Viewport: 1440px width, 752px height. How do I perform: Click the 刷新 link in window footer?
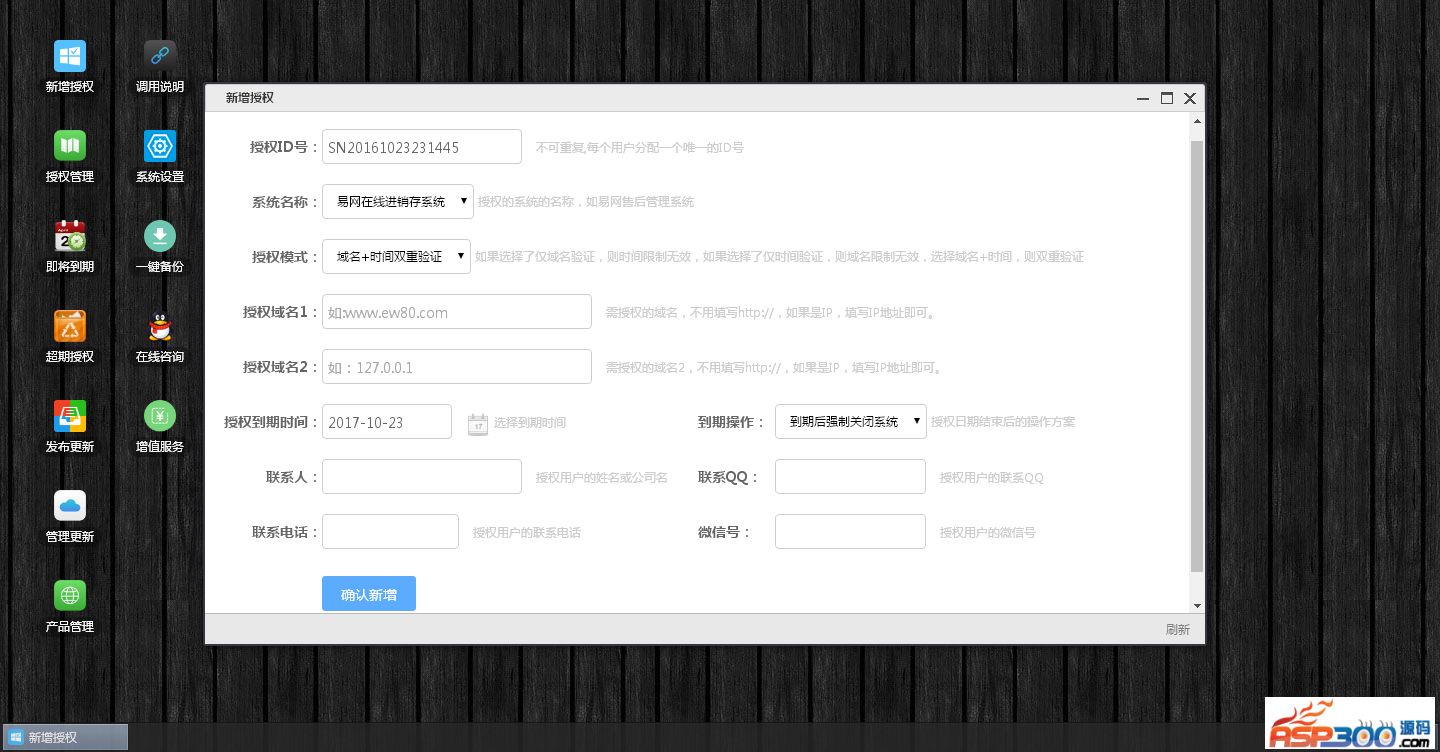click(1178, 630)
